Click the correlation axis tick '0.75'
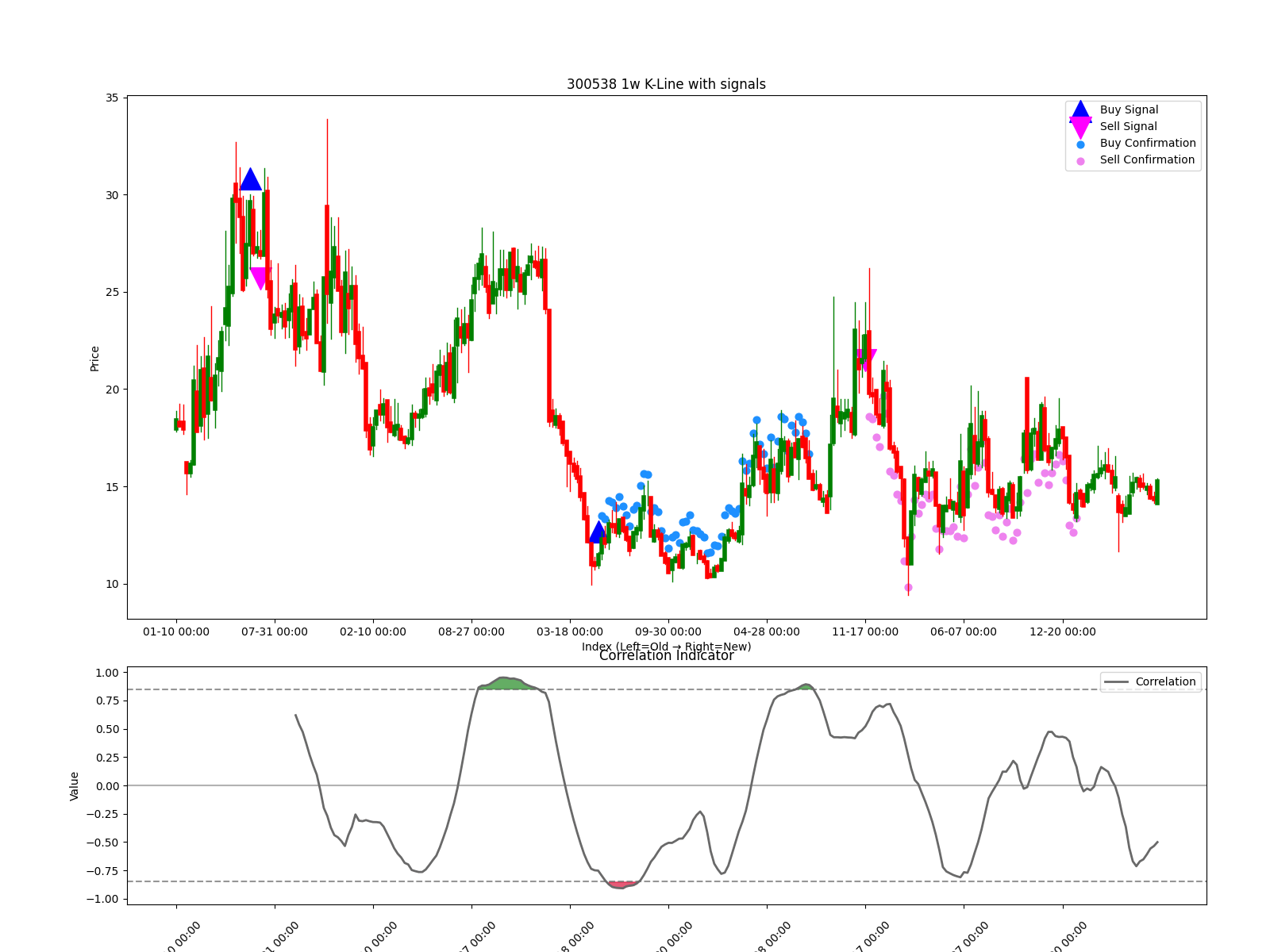This screenshot has width=1270, height=952. [x=107, y=701]
